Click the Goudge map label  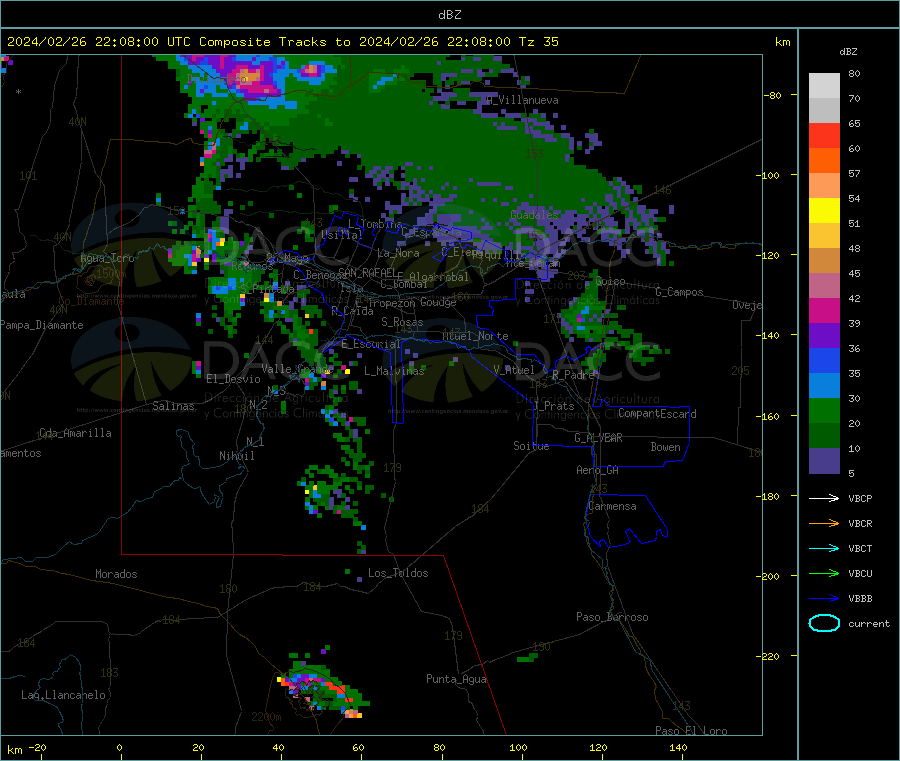click(438, 302)
